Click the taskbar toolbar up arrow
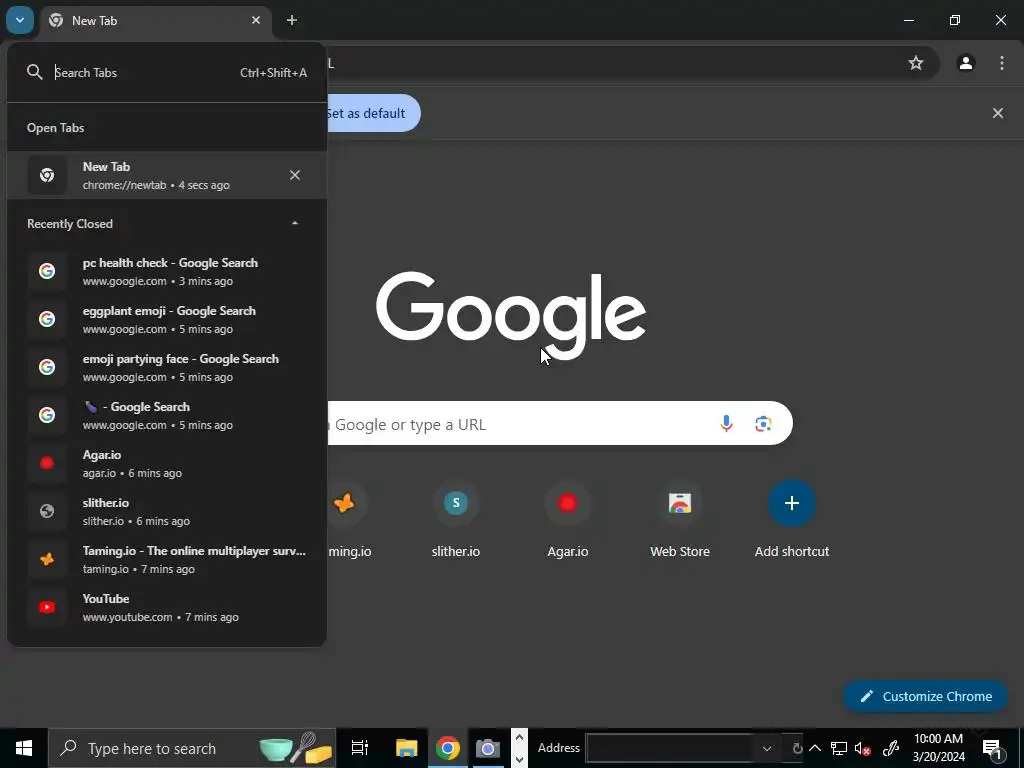1024x768 pixels. point(519,738)
